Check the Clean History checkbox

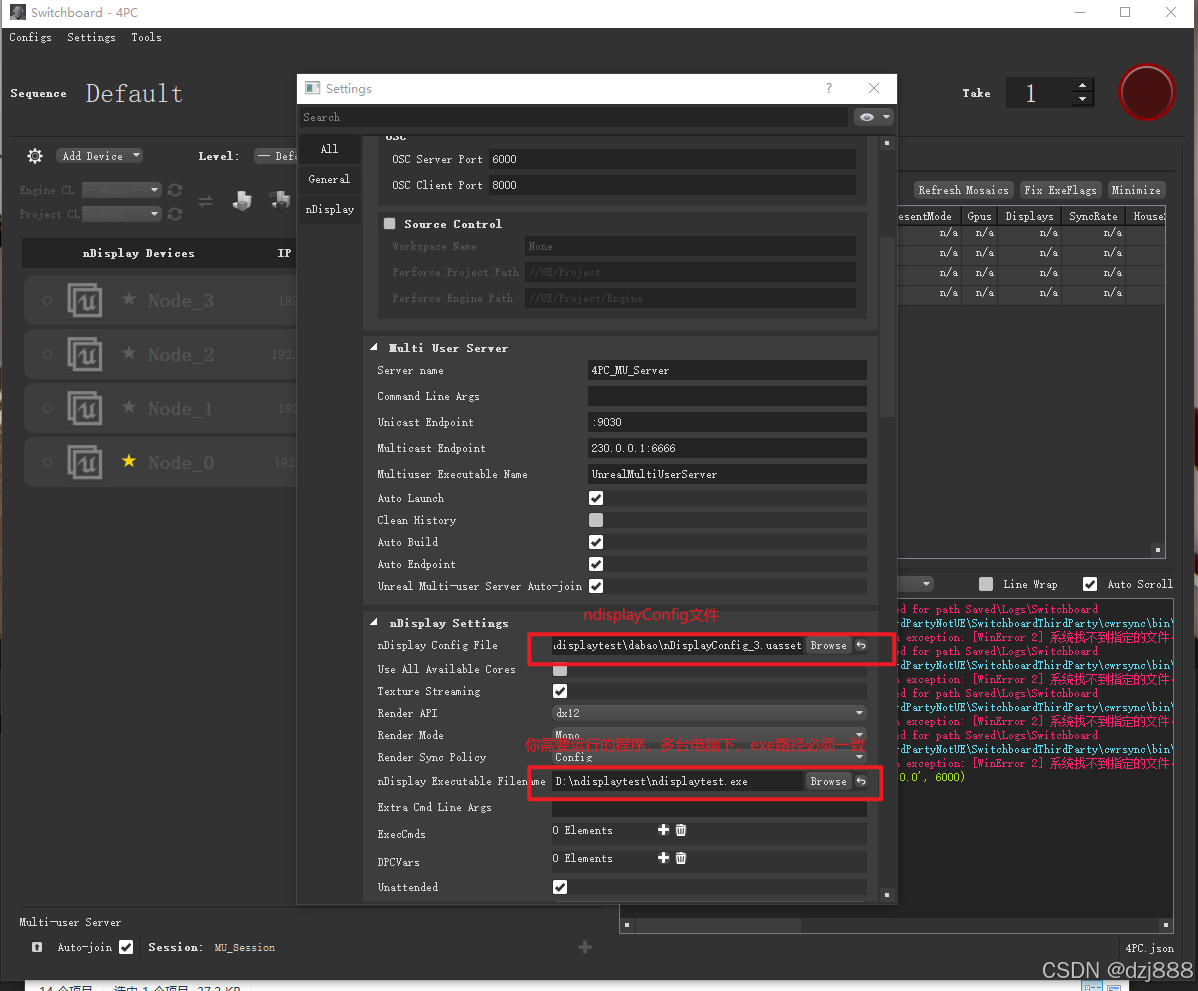click(596, 520)
